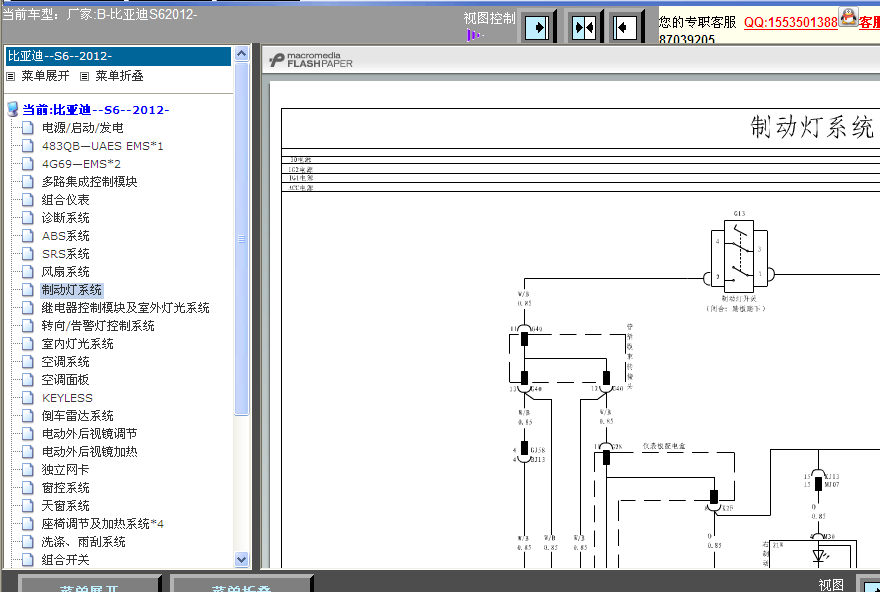Open the 独立网卡 entry

(x=65, y=470)
